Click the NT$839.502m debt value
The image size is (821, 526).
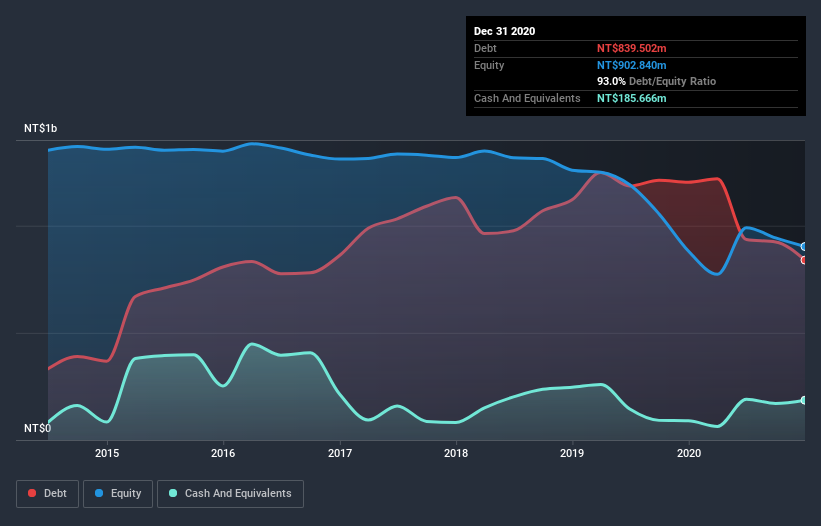[631, 48]
